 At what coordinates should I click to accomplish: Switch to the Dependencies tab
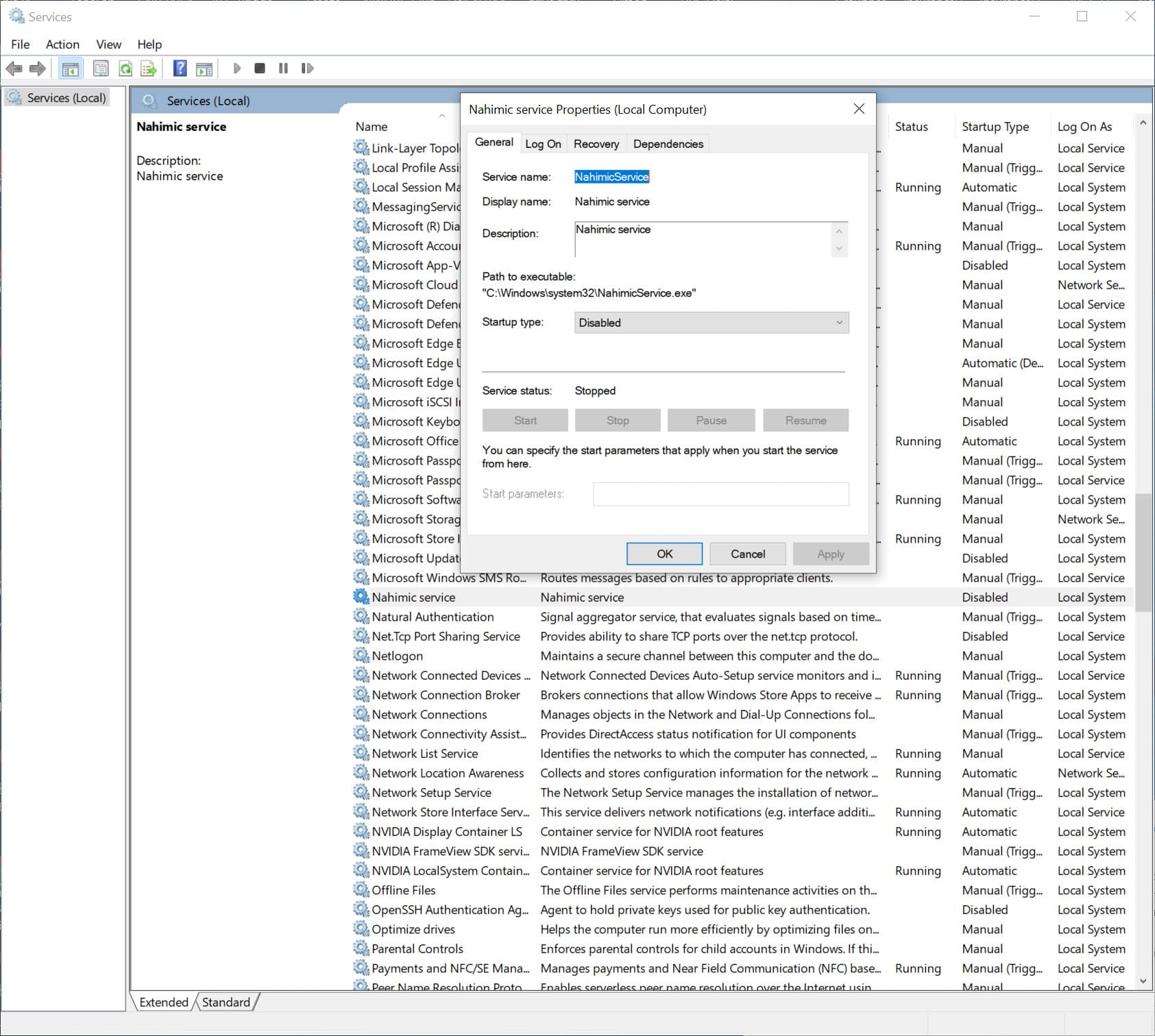click(668, 143)
